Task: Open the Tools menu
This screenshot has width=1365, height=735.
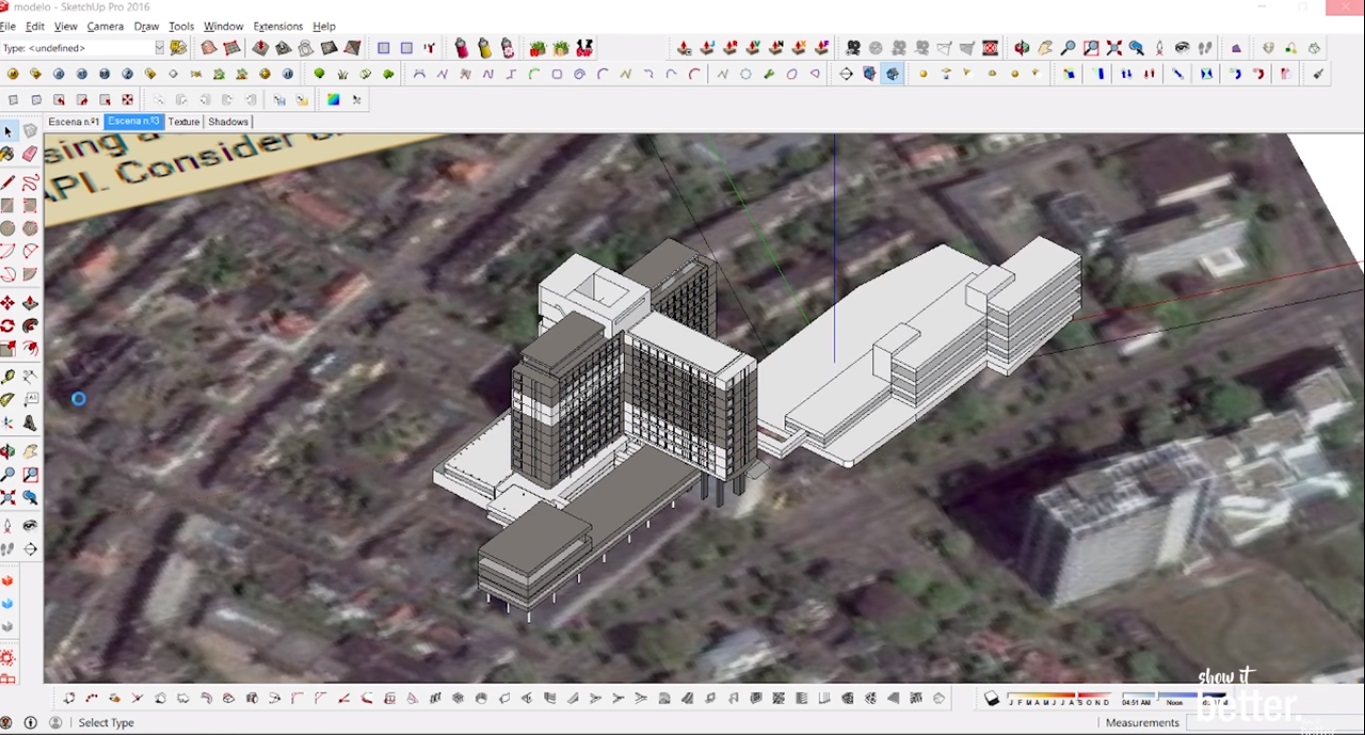Action: [x=180, y=26]
